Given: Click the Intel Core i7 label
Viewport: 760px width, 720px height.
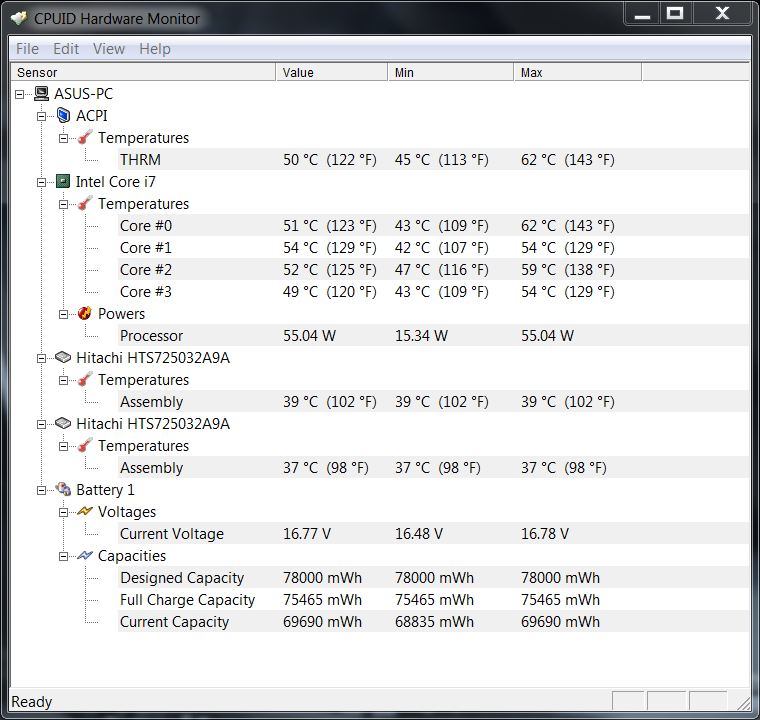Looking at the screenshot, I should (115, 181).
